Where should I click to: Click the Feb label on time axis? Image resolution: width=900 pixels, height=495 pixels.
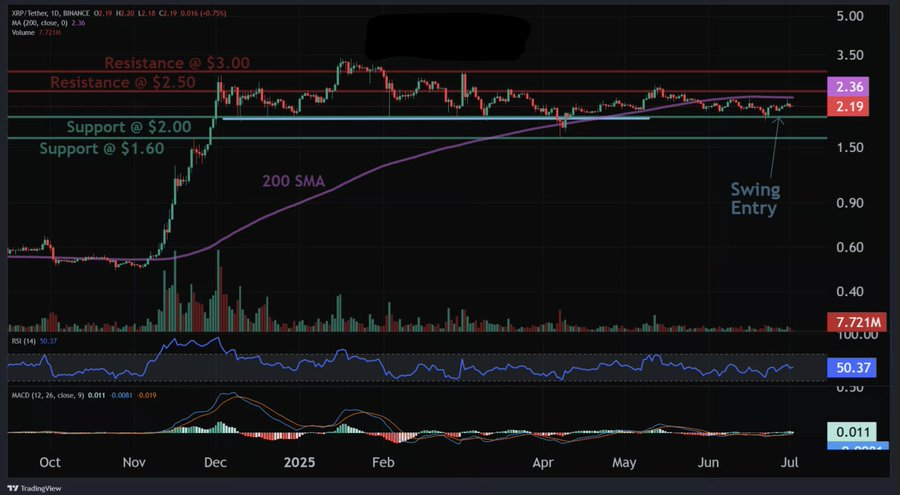click(x=383, y=462)
